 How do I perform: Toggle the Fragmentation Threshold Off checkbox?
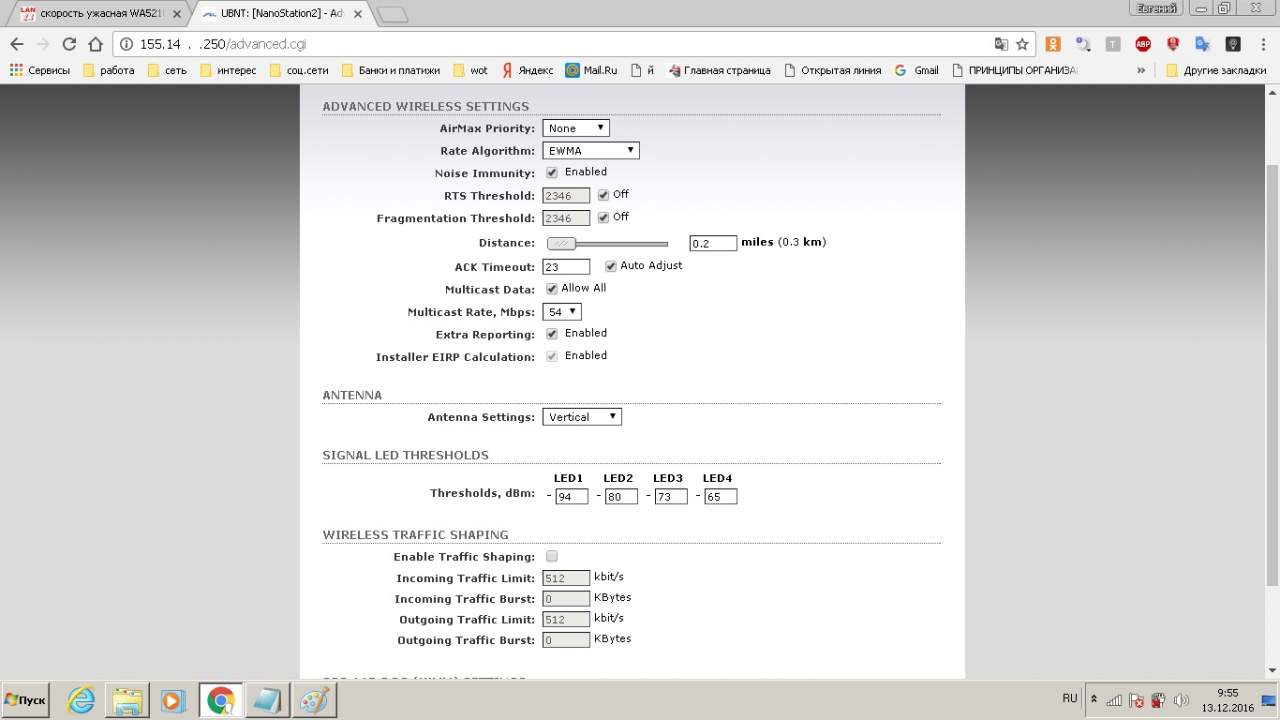coord(603,217)
